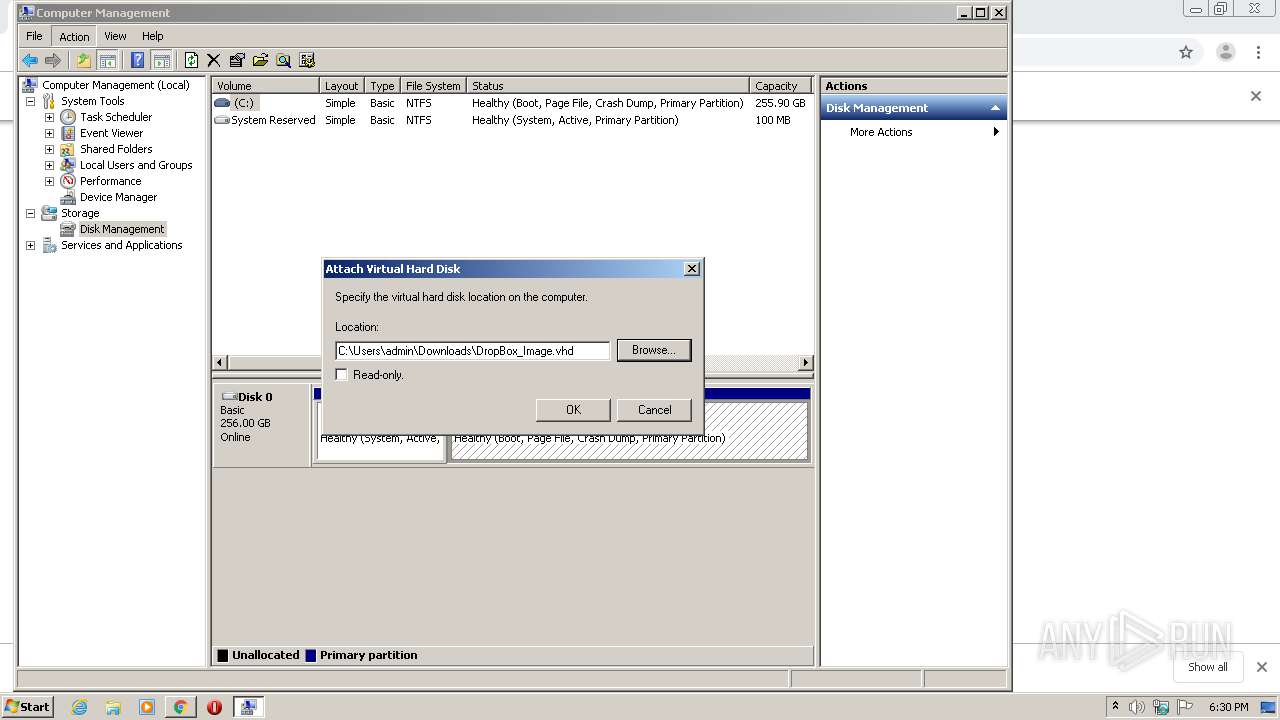Click Chrome profile avatar icon
This screenshot has width=1280, height=720.
[1226, 52]
